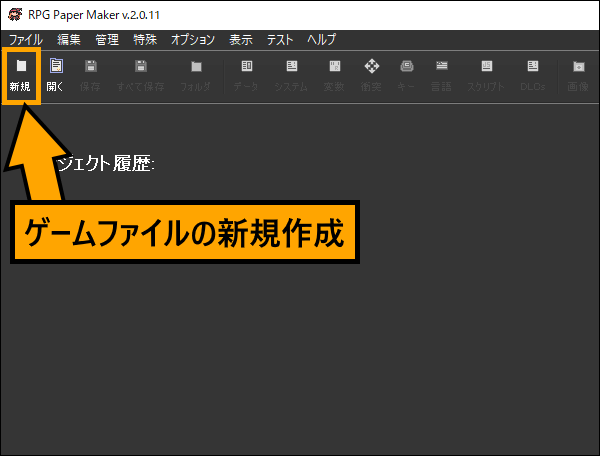Open a project with the 開く icon

56,75
